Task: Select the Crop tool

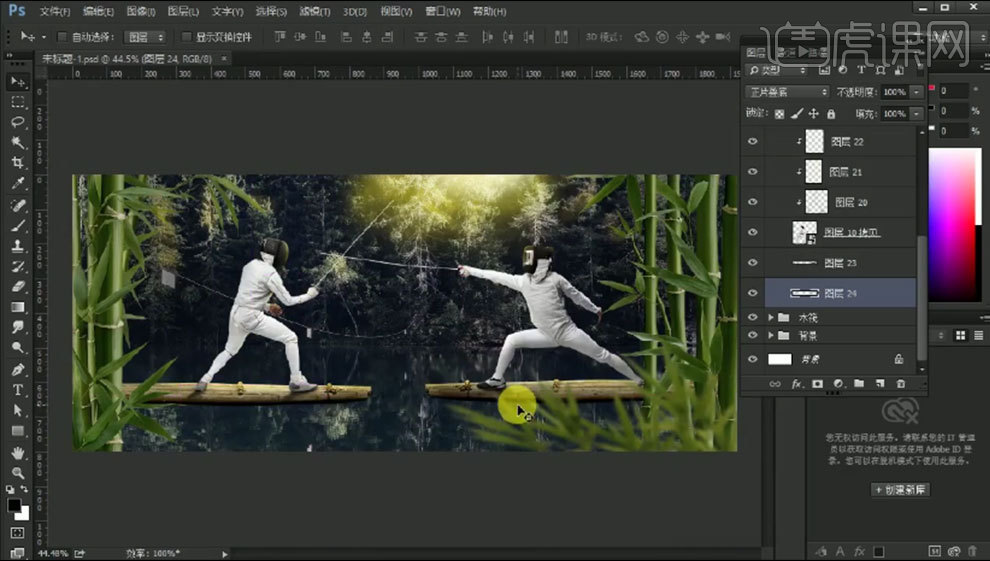Action: point(18,163)
